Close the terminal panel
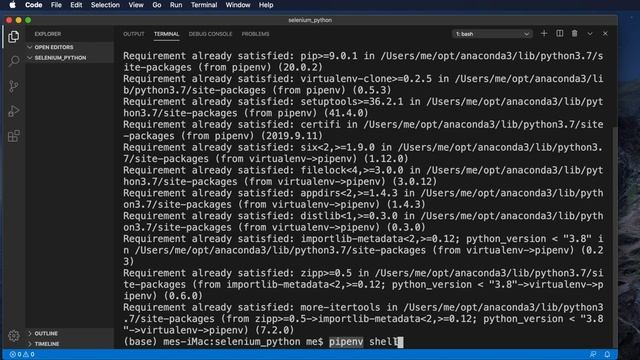The image size is (640, 360). [605, 33]
